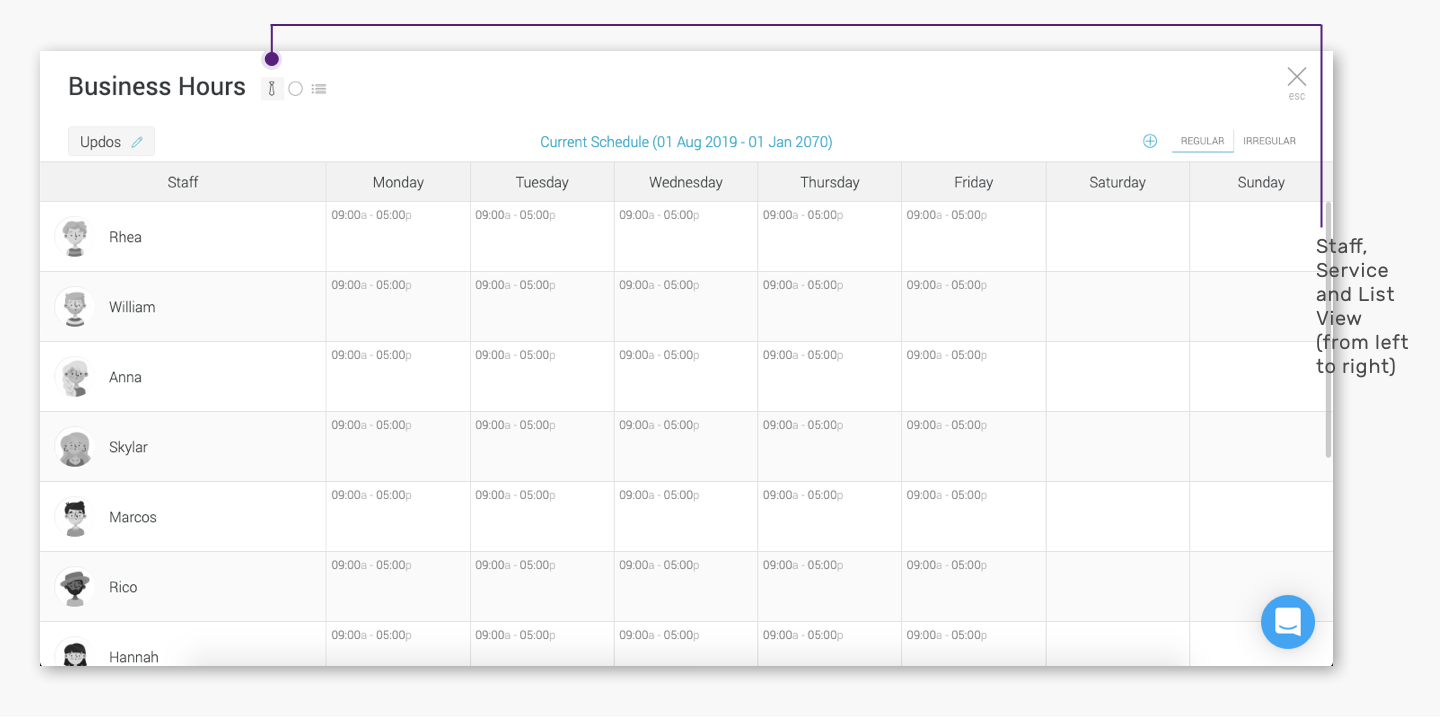
Task: Switch to List view icon
Action: pyautogui.click(x=319, y=89)
